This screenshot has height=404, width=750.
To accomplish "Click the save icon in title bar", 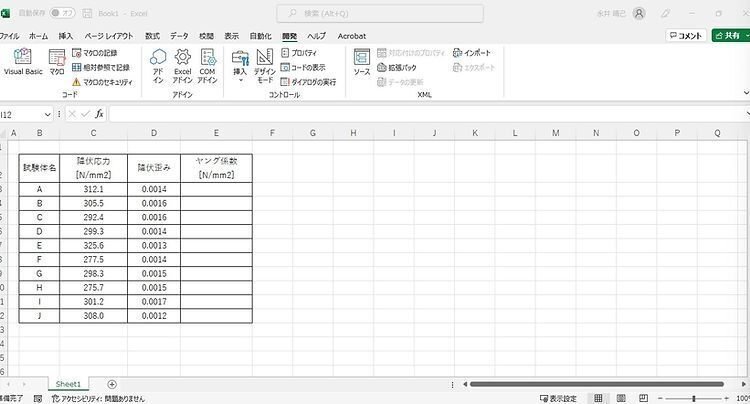I will point(87,13).
